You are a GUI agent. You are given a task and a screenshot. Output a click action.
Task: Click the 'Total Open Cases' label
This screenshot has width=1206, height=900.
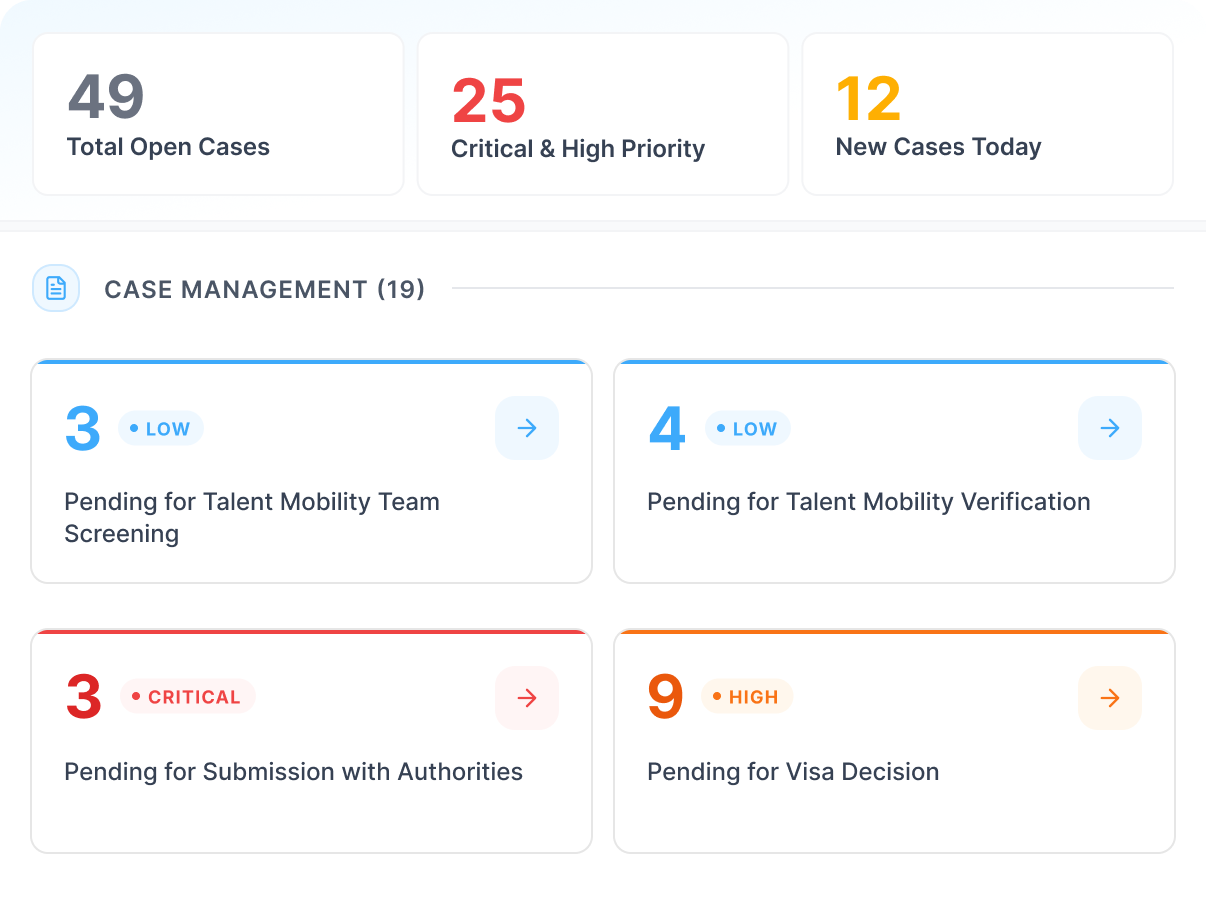point(168,147)
